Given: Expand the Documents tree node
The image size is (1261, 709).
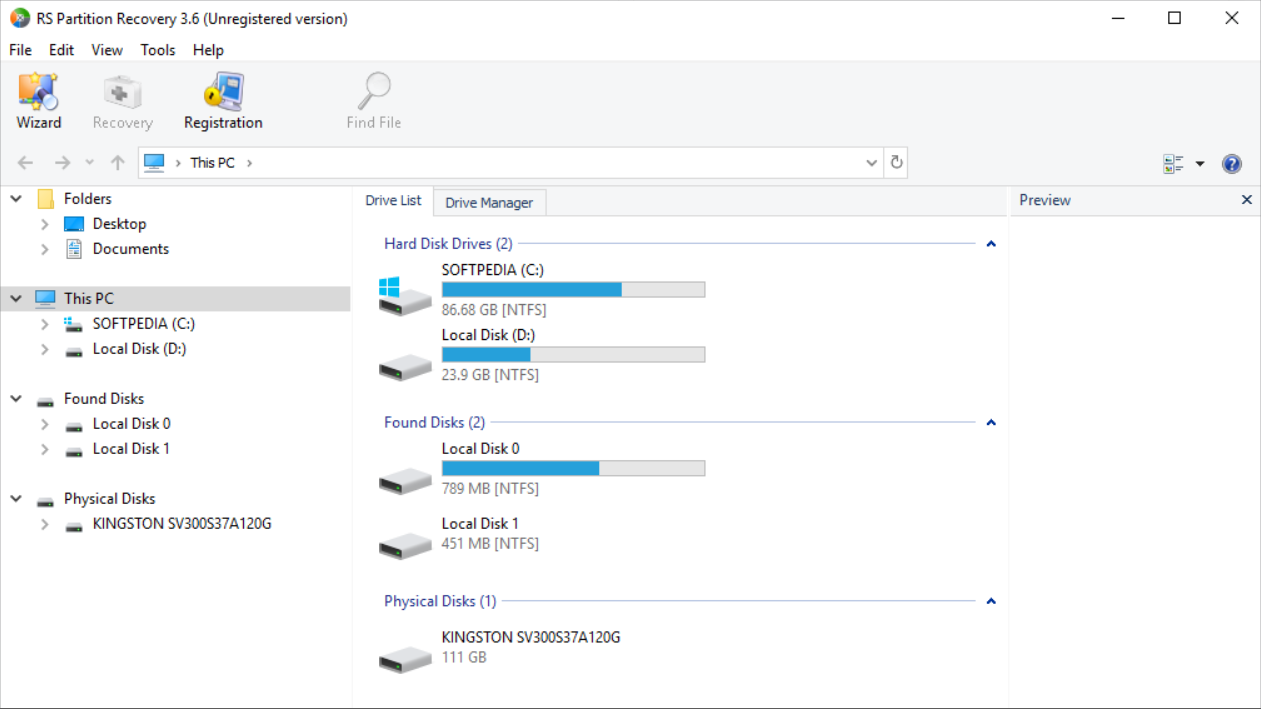Looking at the screenshot, I should (x=45, y=249).
